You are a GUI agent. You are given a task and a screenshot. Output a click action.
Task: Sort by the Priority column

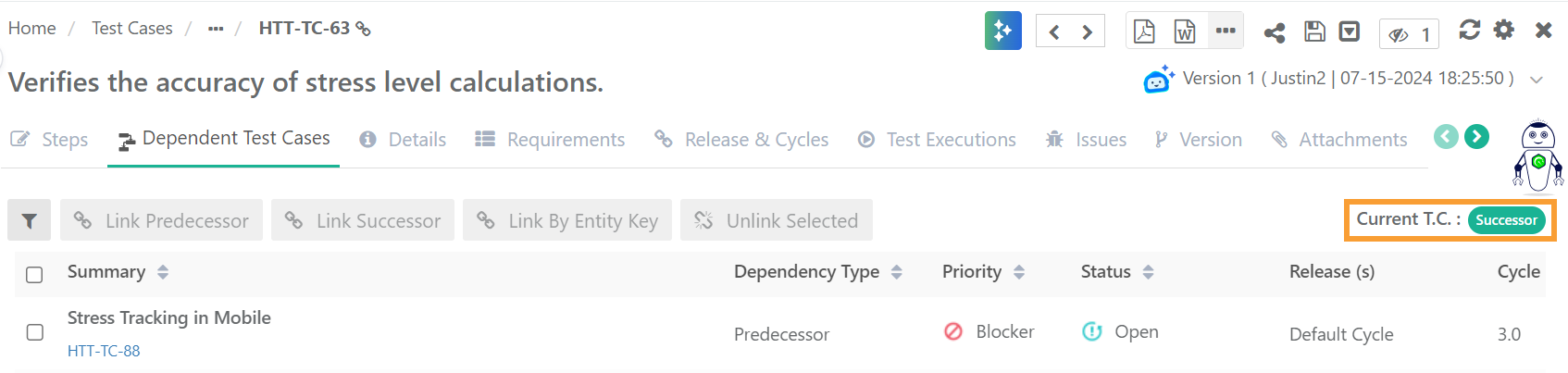pyautogui.click(x=1019, y=272)
